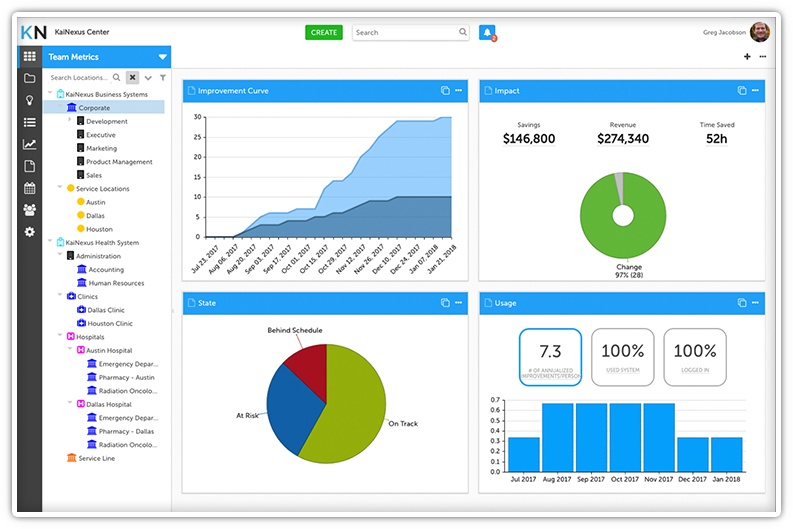Open the Team Metrics dropdown arrow
This screenshot has height=529, width=793.
coord(162,57)
